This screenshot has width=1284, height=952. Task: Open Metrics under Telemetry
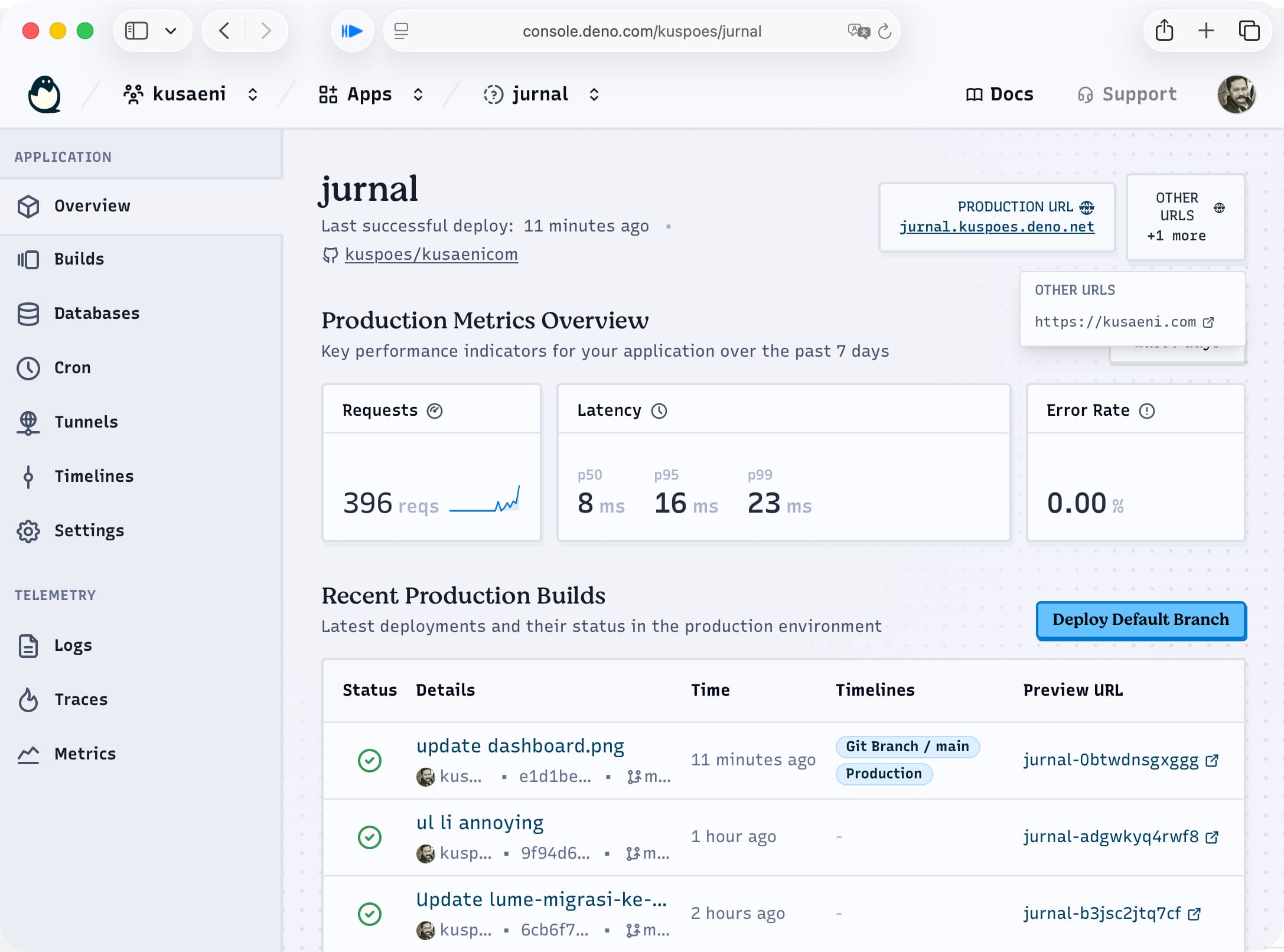(x=141, y=754)
